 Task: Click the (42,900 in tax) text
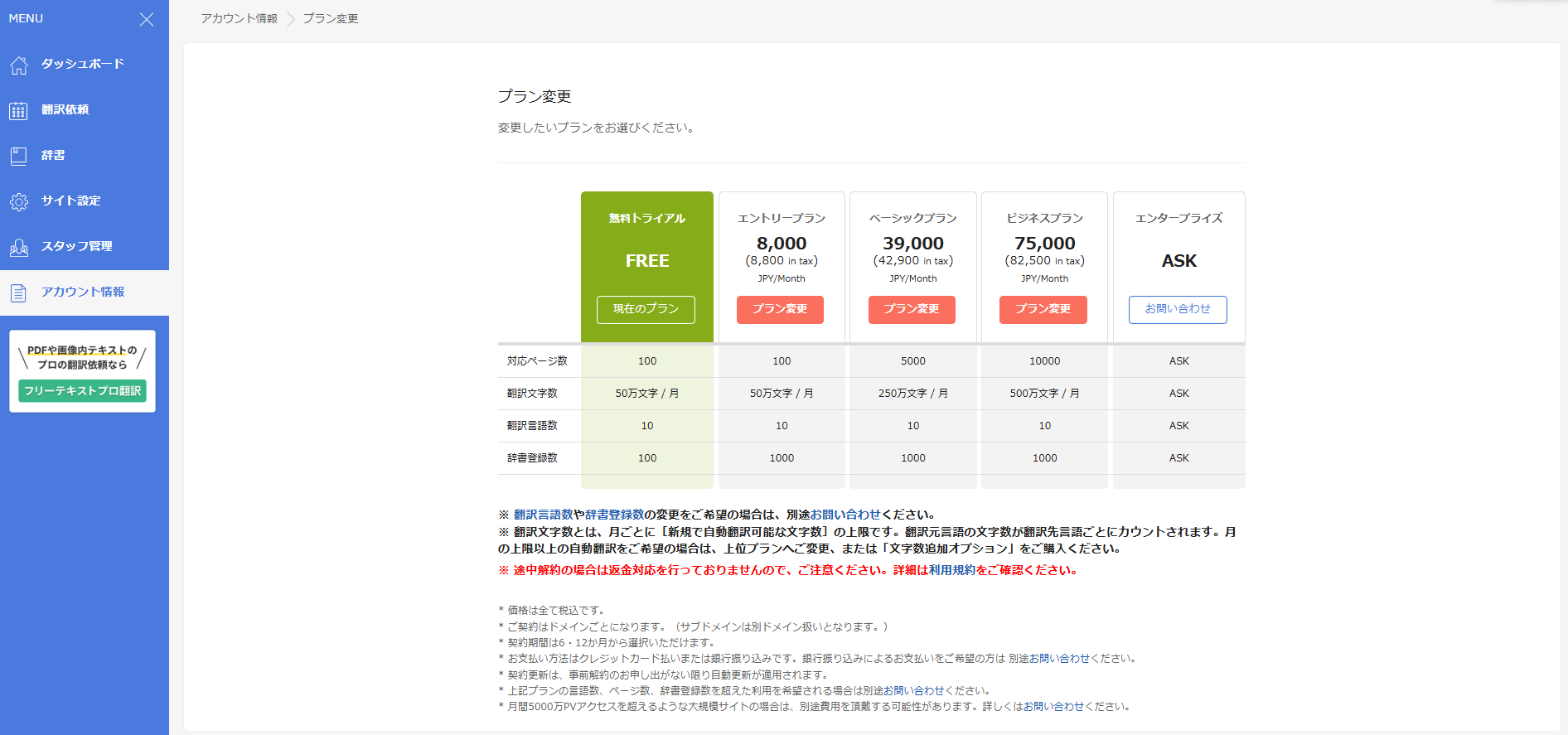[x=913, y=261]
